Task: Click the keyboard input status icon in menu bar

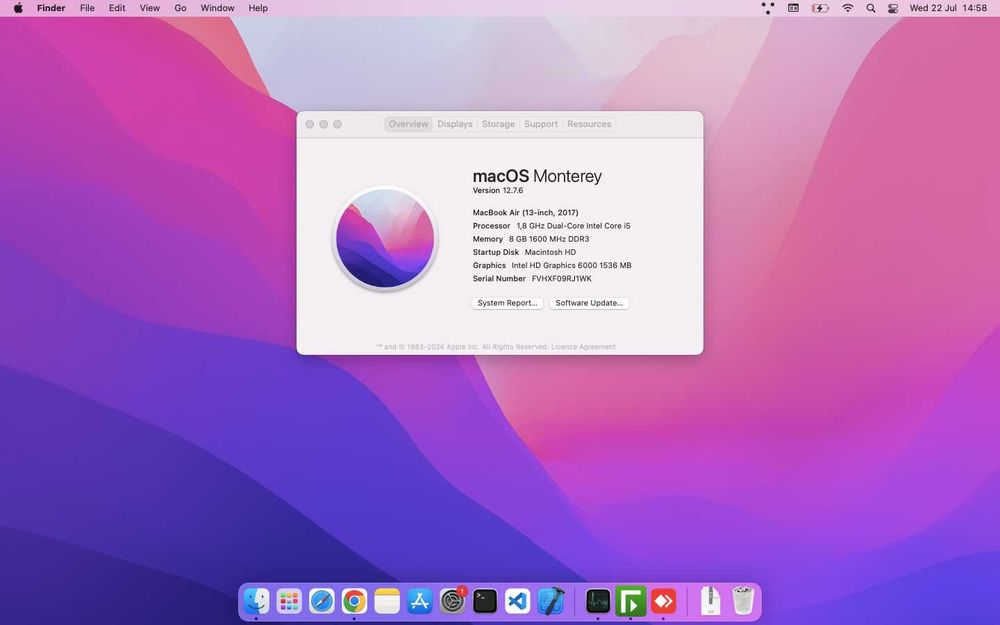Action: pyautogui.click(x=793, y=8)
